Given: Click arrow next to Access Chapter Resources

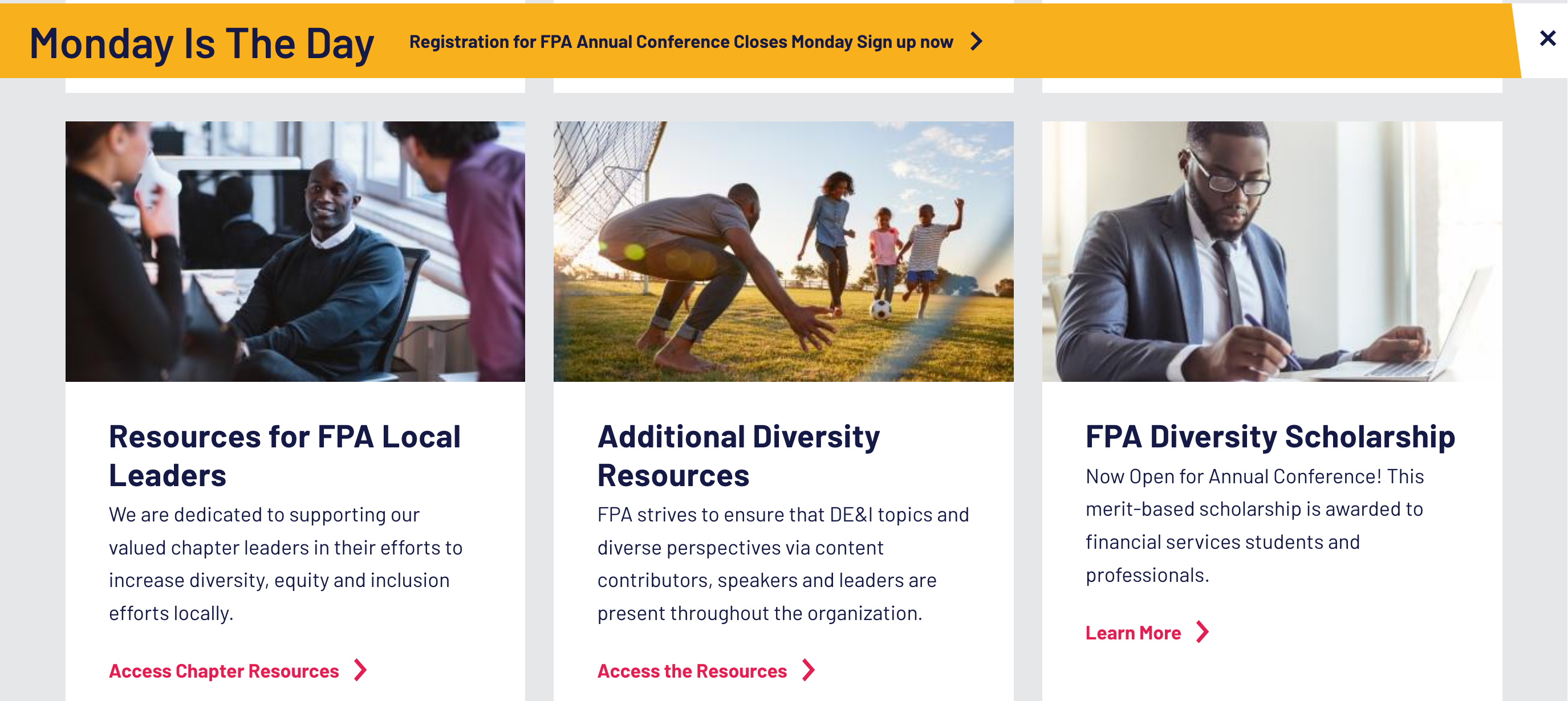Looking at the screenshot, I should 361,670.
